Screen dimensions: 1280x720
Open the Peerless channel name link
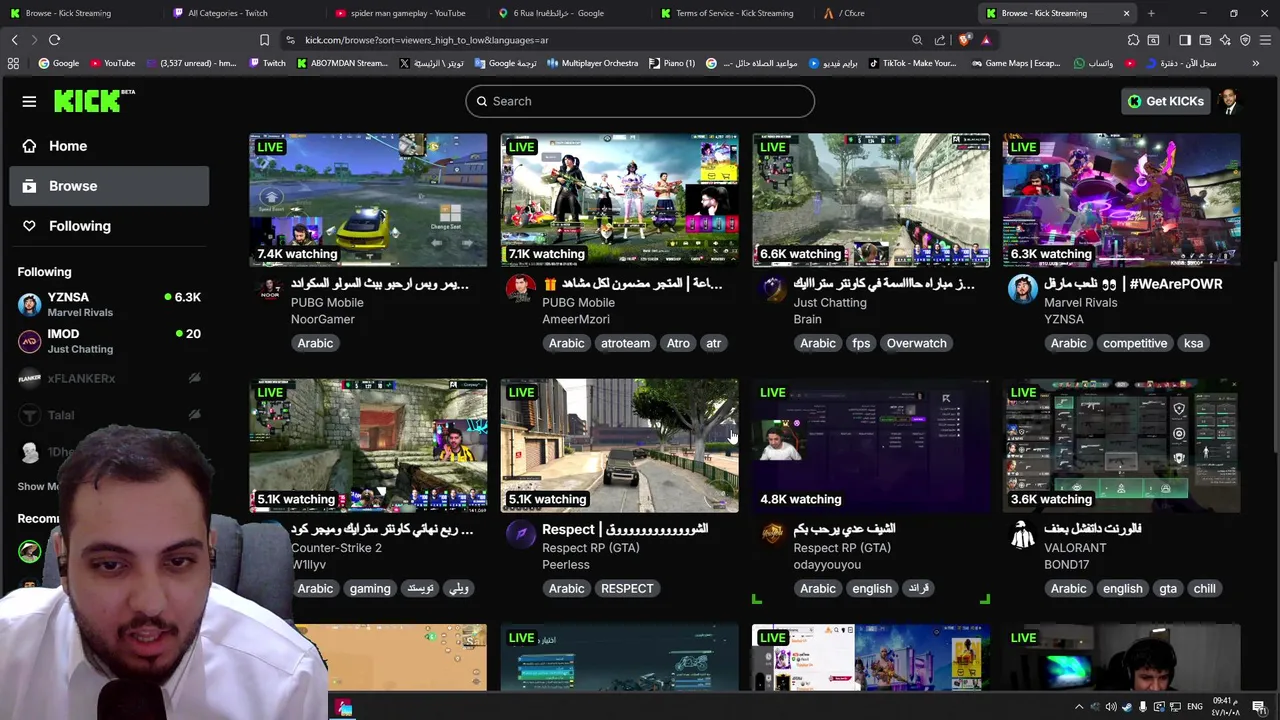pos(566,564)
